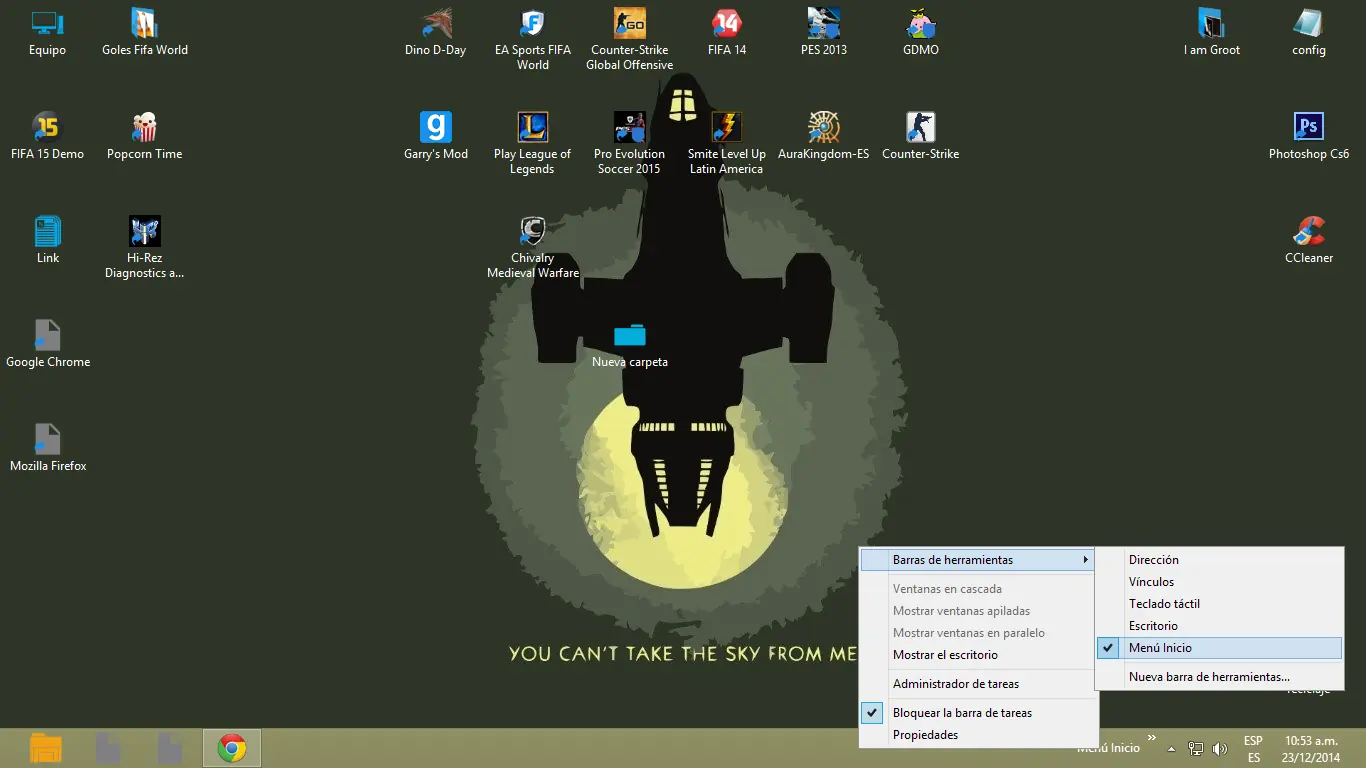Toggle Bloquear la barra de tareas
Screen dimensions: 1366x768
tap(980, 713)
